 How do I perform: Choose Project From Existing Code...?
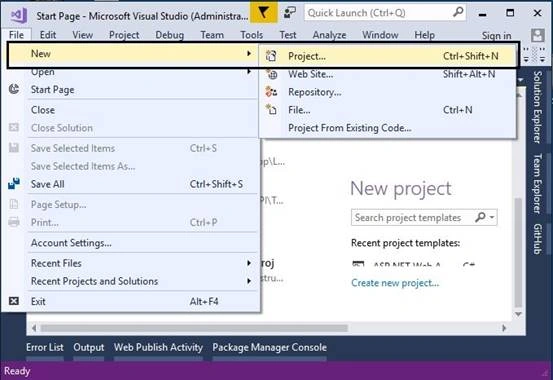click(x=388, y=128)
